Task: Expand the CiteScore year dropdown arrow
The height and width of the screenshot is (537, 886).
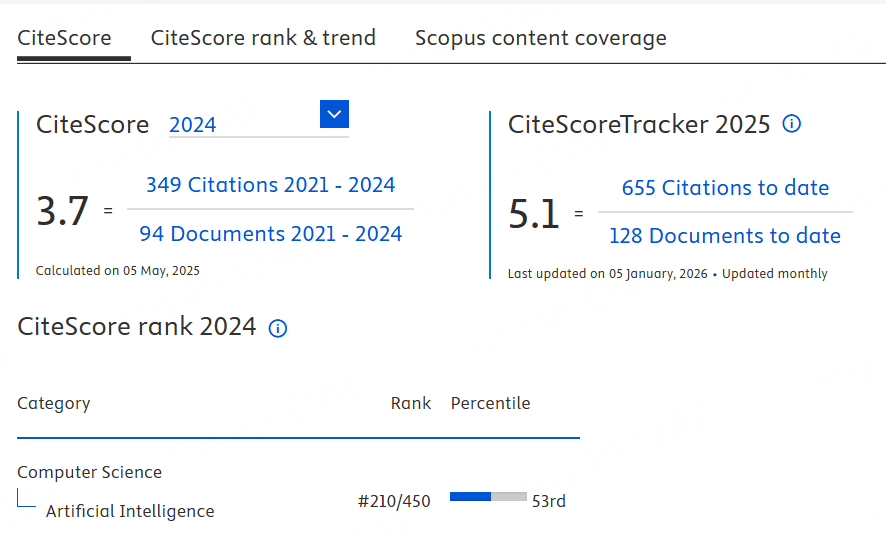Action: (x=334, y=115)
